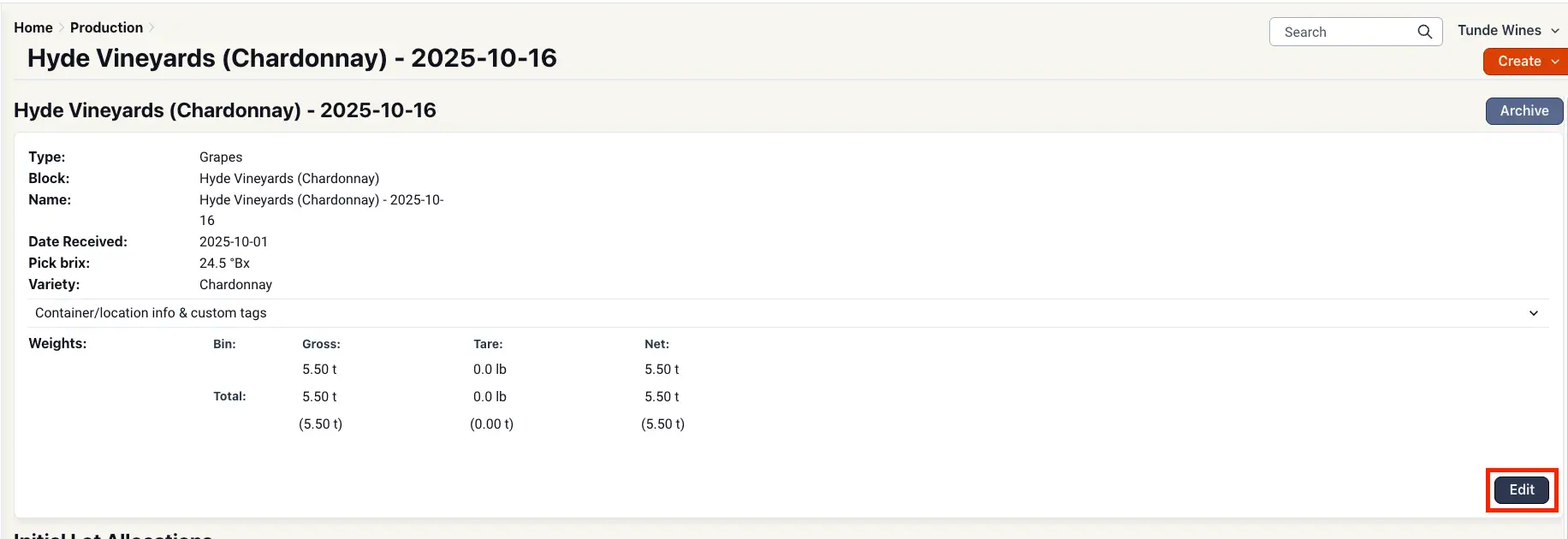The width and height of the screenshot is (1568, 539).
Task: Click the large page title at the top
Action: click(292, 58)
